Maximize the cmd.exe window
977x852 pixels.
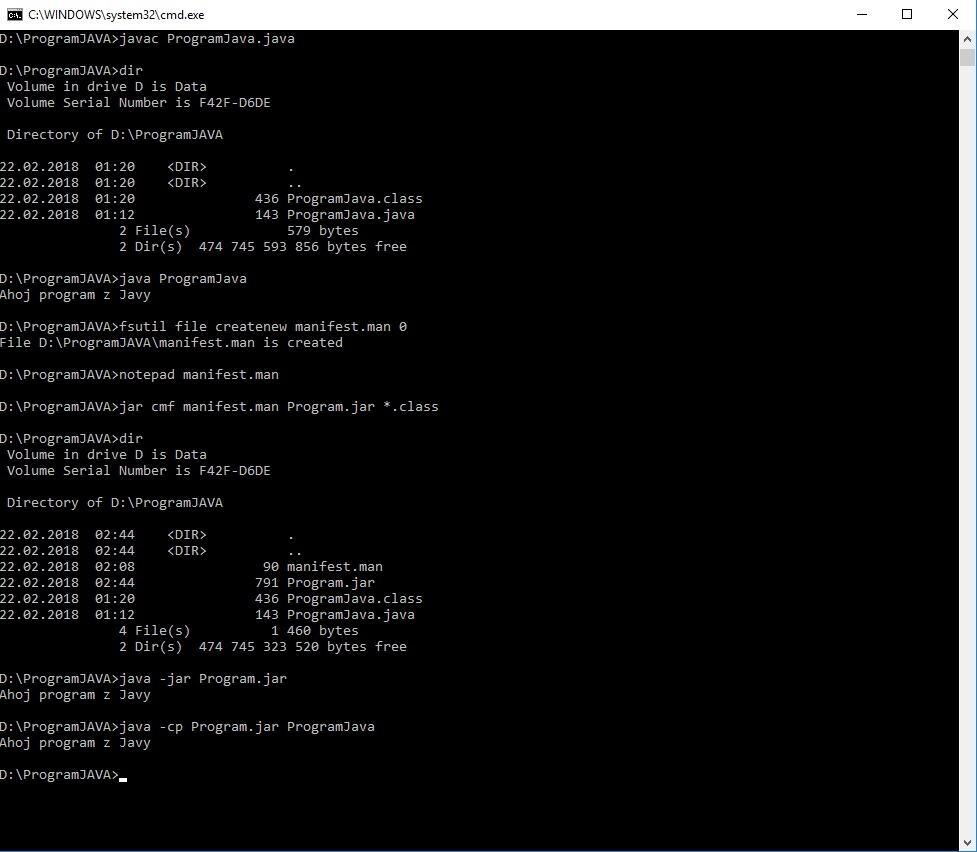click(x=907, y=14)
